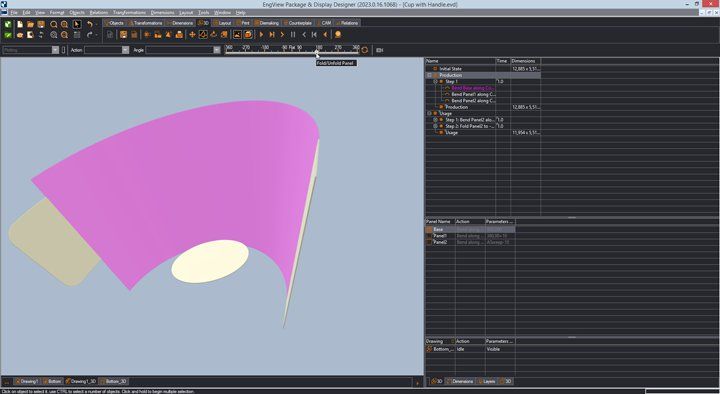
Task: Select the Bend Panel1 along row
Action: point(472,94)
